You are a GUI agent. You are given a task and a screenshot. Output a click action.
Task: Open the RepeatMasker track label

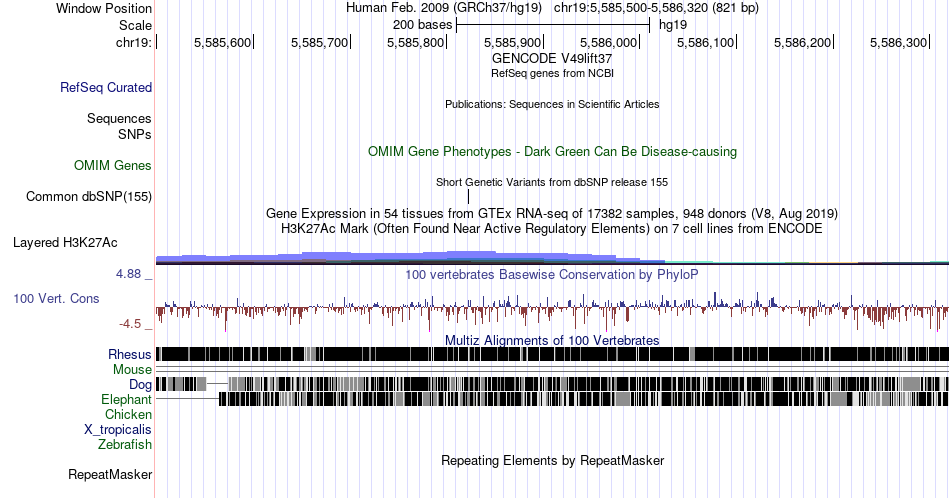110,474
